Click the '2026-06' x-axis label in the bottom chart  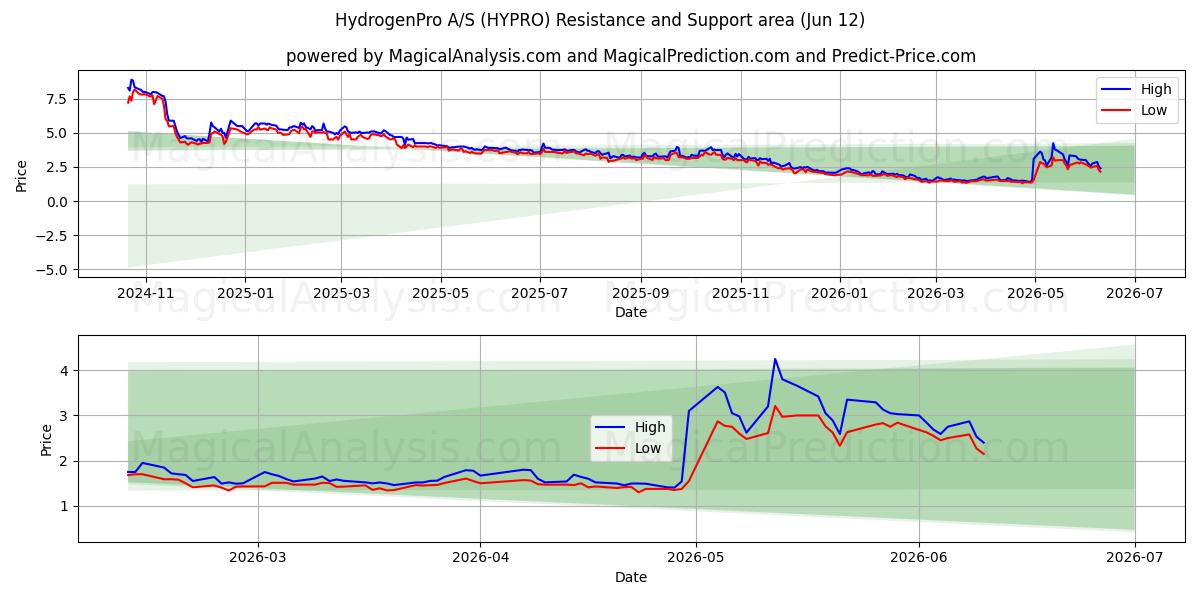pyautogui.click(x=918, y=559)
